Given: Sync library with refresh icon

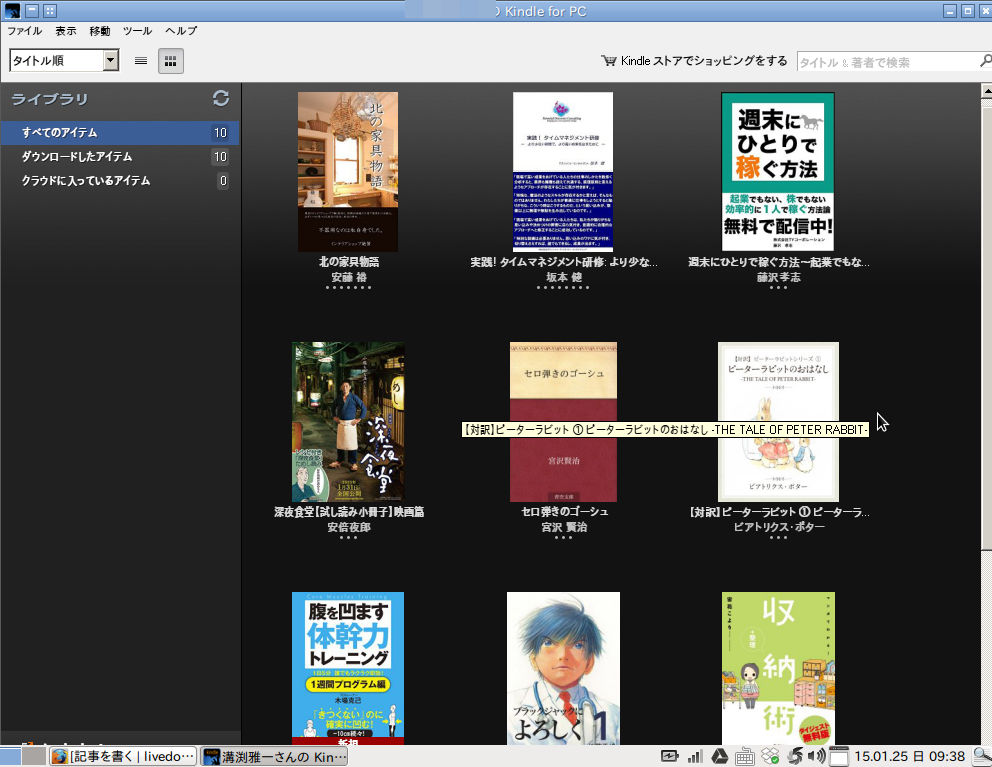Looking at the screenshot, I should click(x=221, y=98).
